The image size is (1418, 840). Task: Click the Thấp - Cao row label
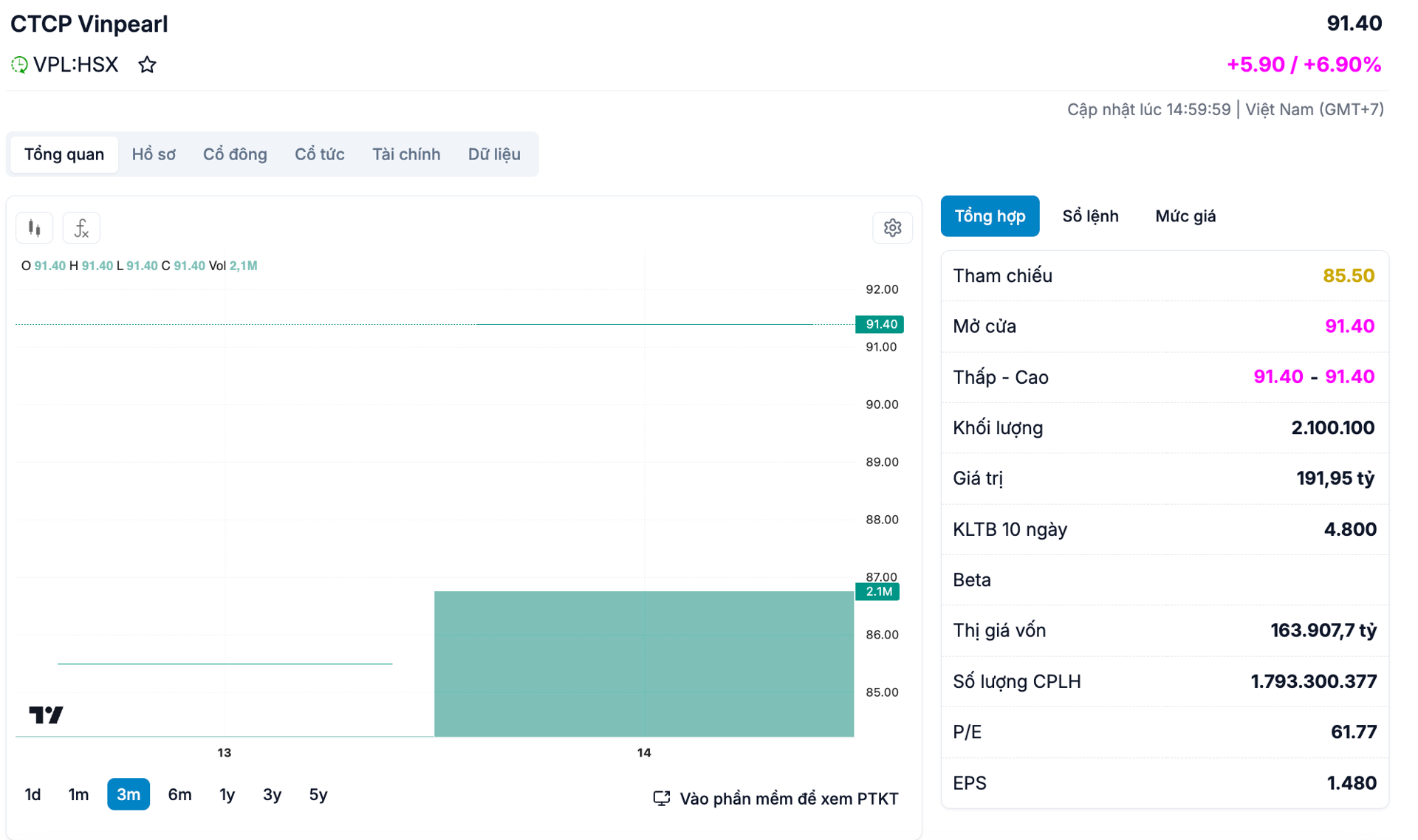tap(1000, 377)
